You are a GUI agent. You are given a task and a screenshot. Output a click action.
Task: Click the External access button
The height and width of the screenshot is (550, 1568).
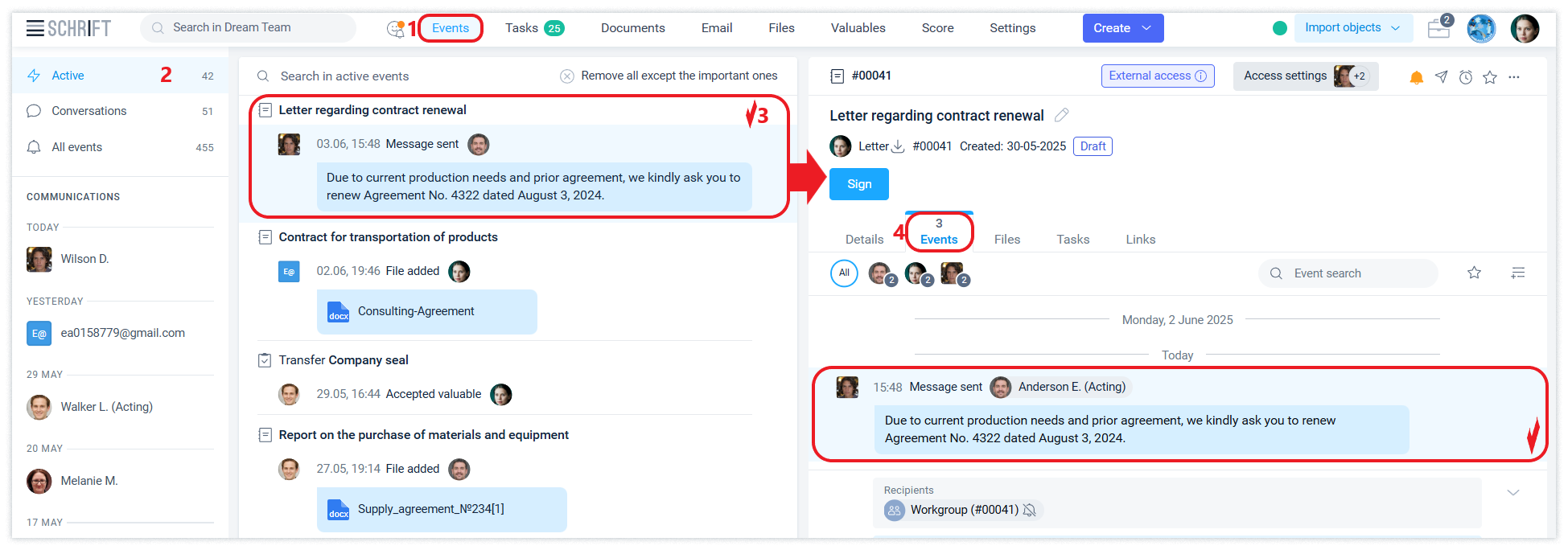pos(1157,76)
